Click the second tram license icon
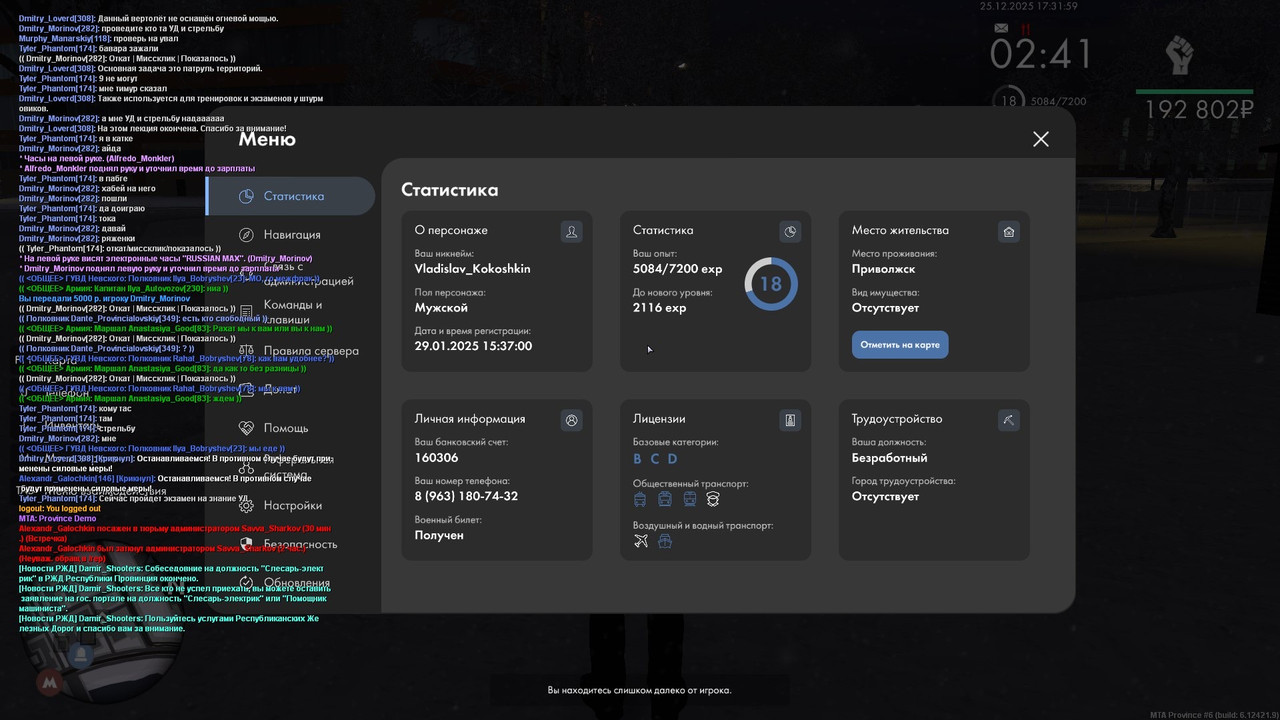1280x720 pixels. point(665,499)
